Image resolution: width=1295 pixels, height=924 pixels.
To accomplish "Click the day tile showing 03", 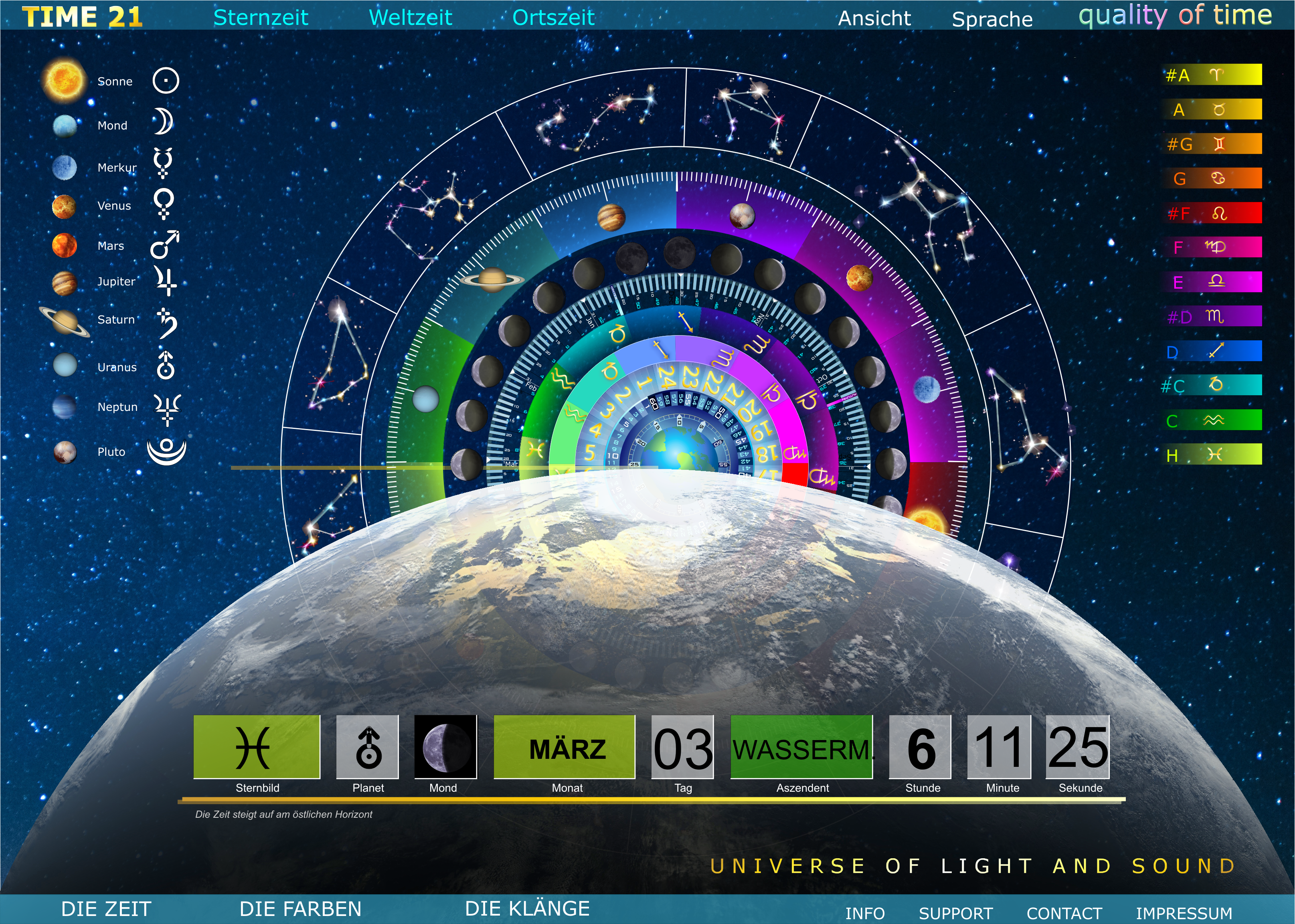I will pyautogui.click(x=682, y=746).
